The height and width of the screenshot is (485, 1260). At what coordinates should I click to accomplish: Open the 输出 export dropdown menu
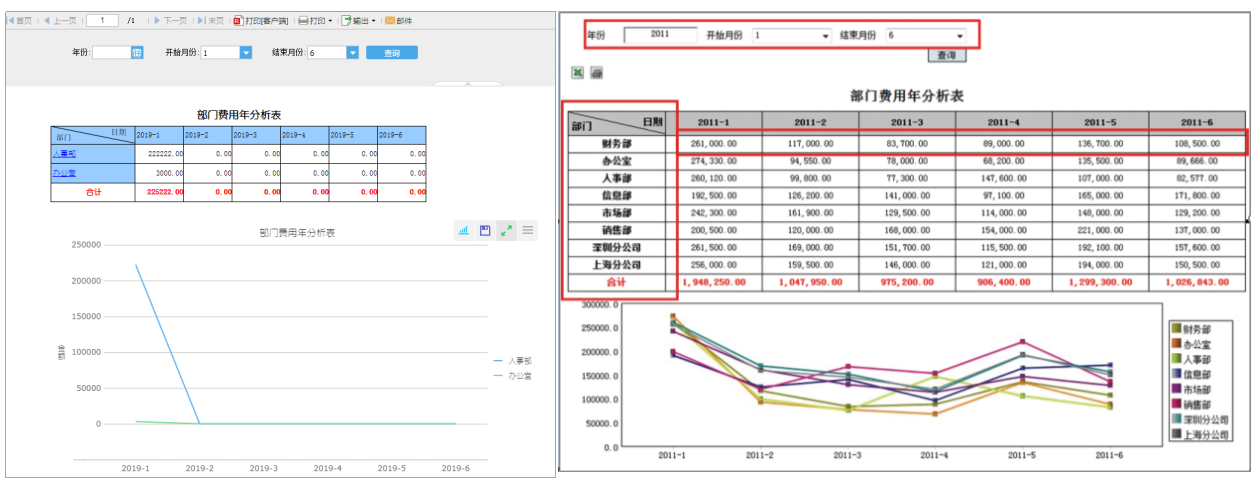359,20
